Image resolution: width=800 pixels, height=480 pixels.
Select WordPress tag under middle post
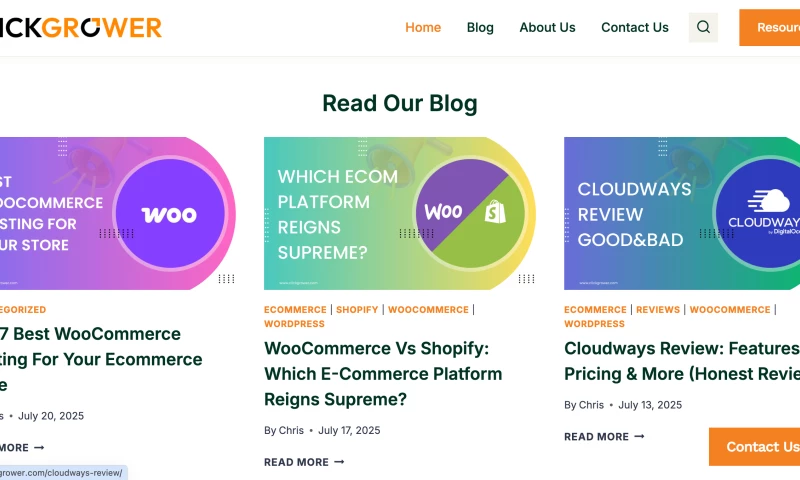click(294, 324)
